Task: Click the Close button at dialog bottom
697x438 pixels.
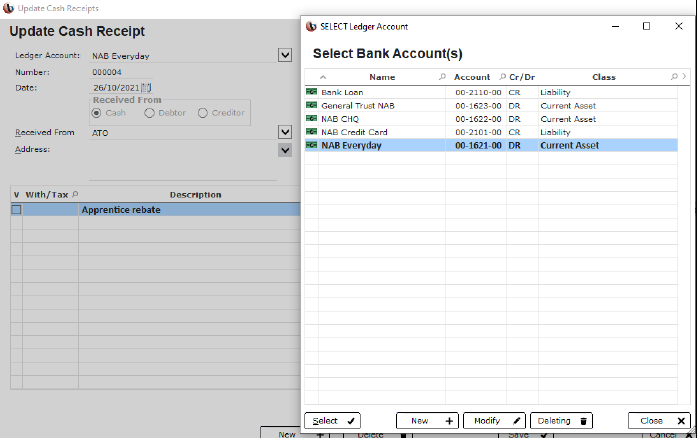Action: click(x=659, y=421)
